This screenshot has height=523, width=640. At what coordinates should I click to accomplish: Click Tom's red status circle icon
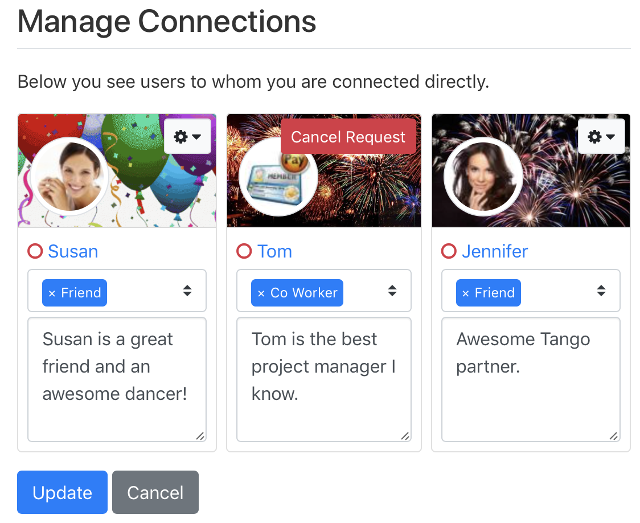pos(244,251)
